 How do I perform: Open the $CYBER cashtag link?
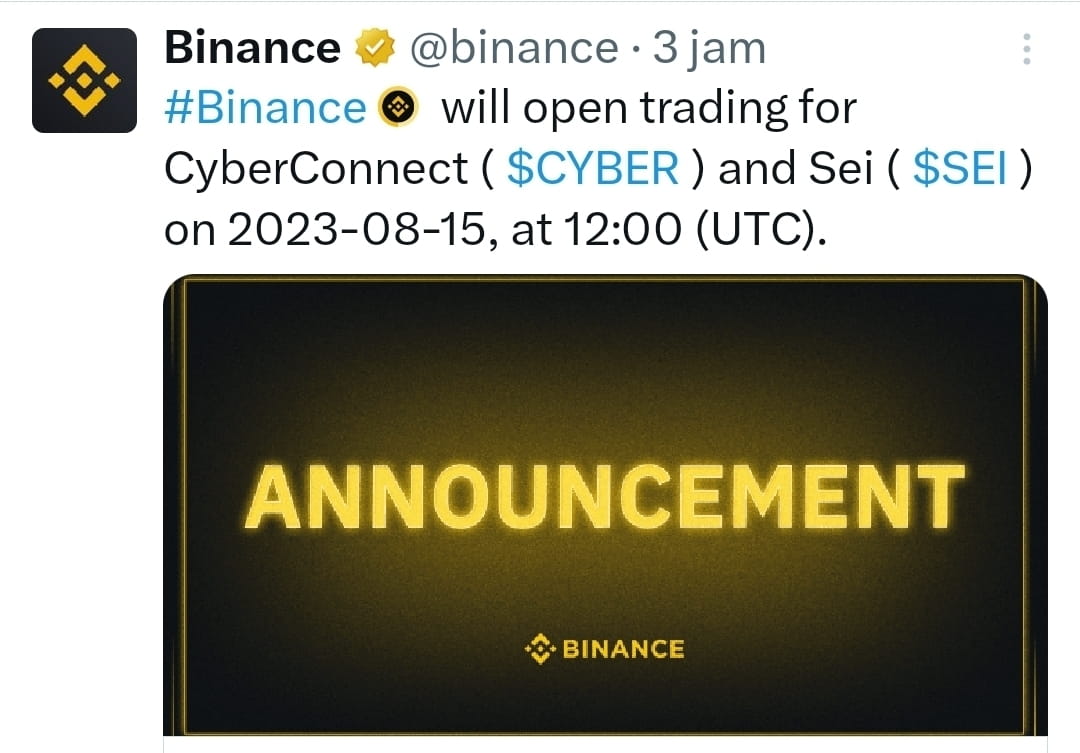(x=593, y=167)
